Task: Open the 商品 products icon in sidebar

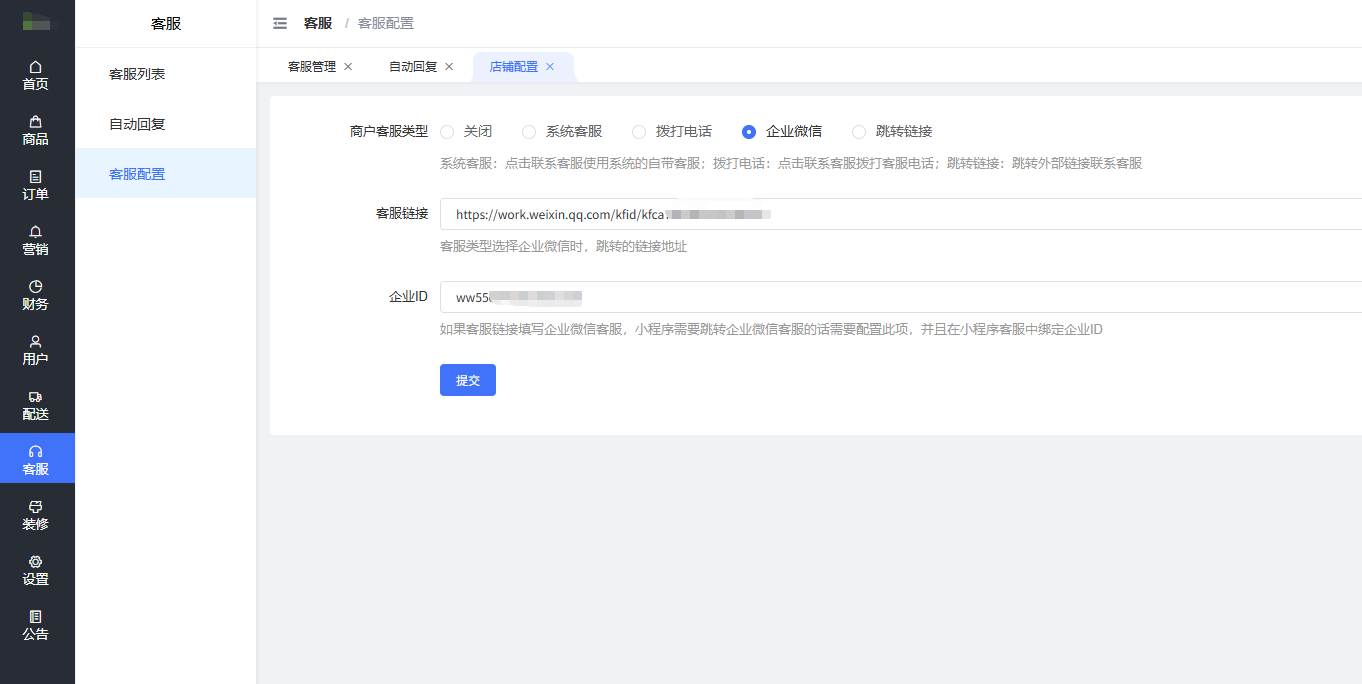Action: (x=36, y=122)
